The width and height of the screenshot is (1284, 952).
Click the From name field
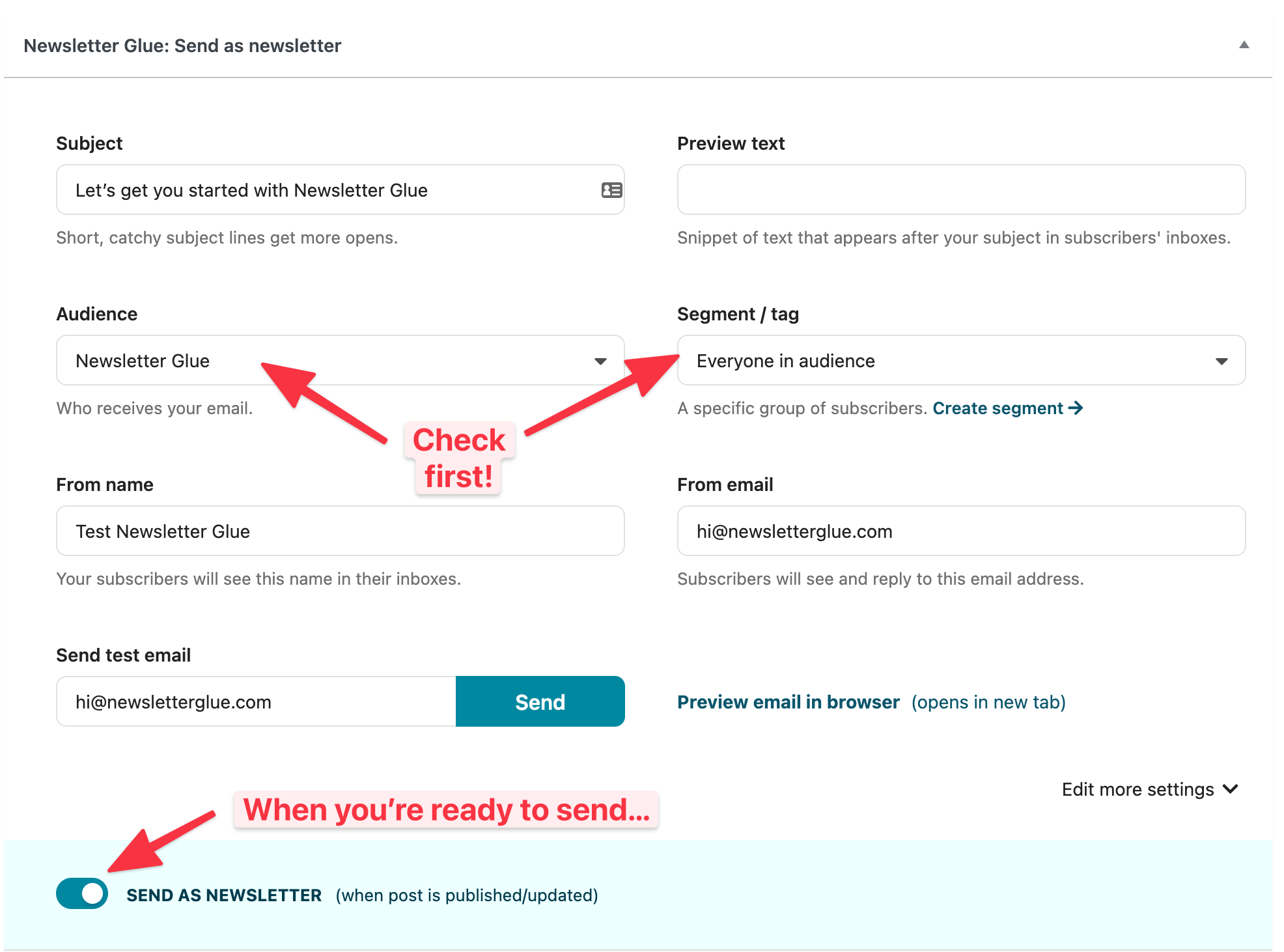point(339,531)
